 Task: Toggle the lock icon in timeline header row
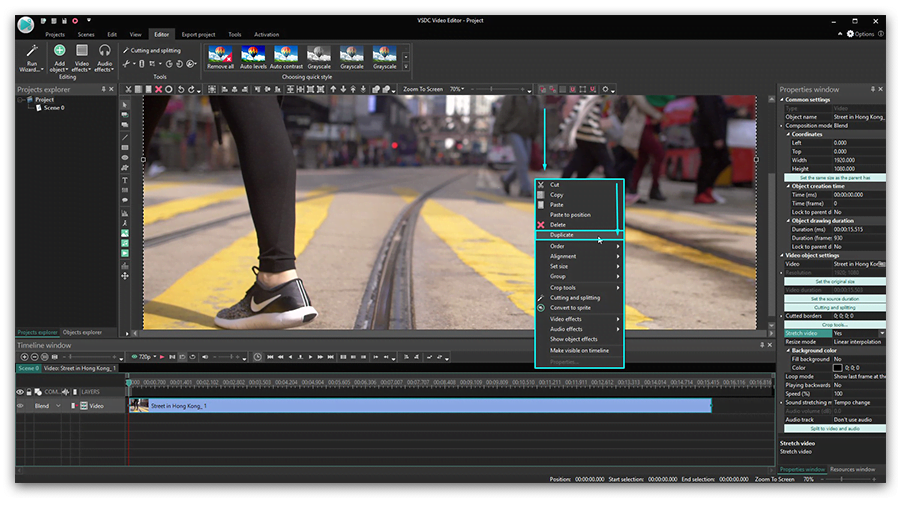click(29, 392)
